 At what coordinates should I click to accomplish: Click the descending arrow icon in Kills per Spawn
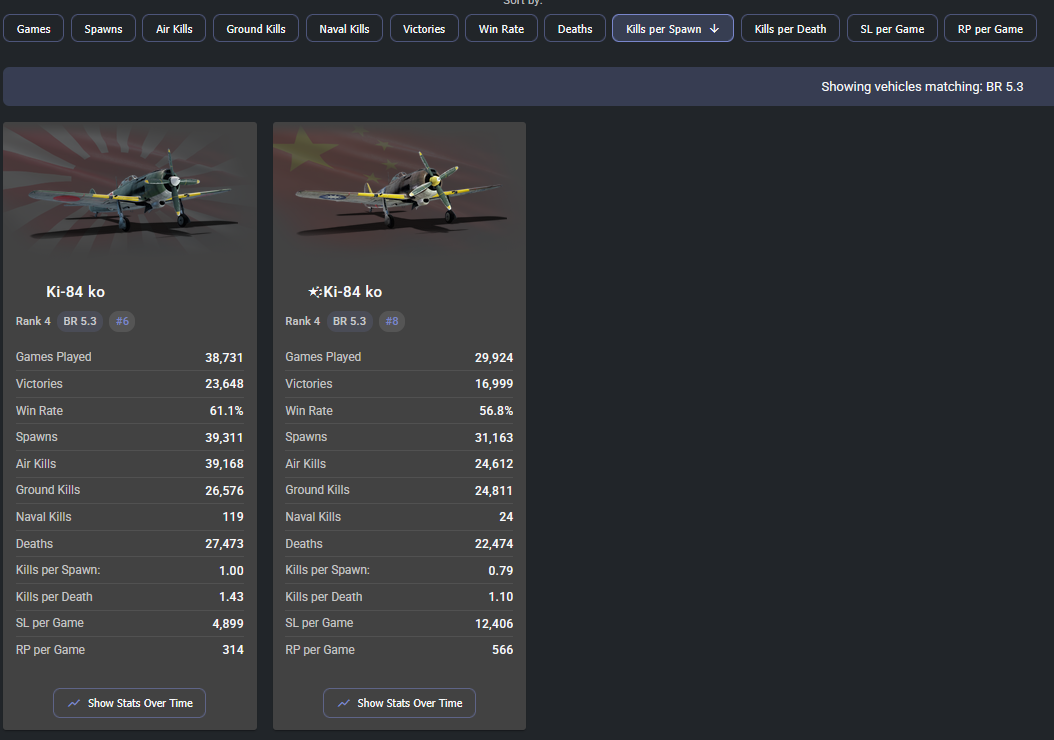714,29
